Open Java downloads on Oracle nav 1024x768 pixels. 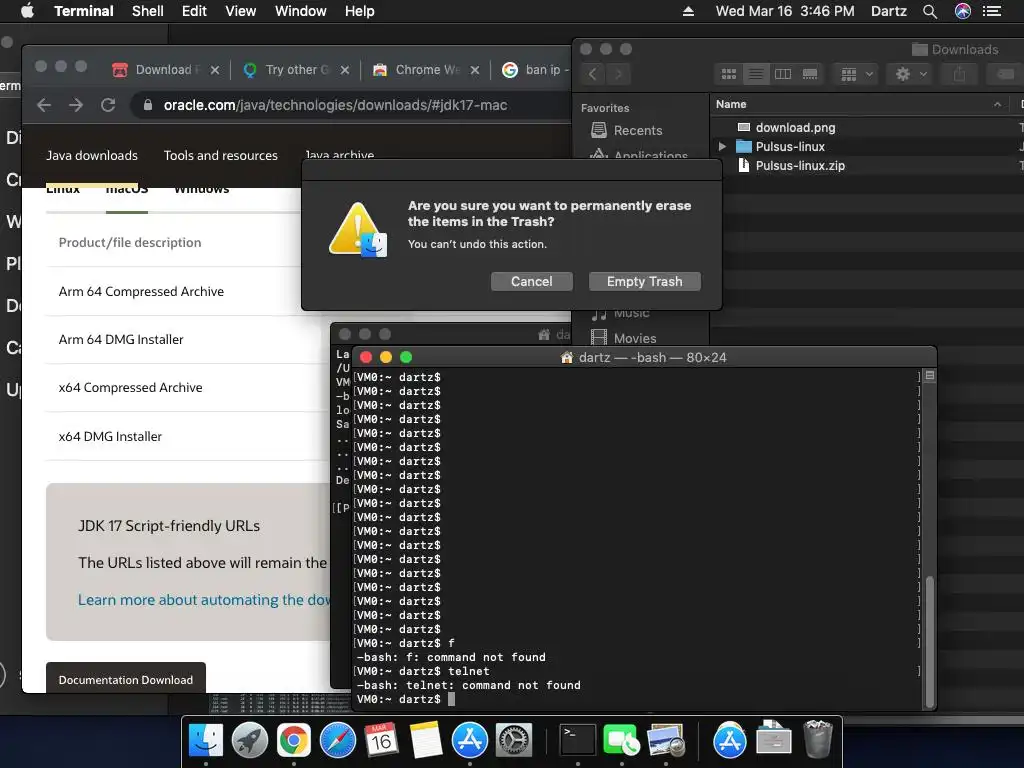[92, 155]
